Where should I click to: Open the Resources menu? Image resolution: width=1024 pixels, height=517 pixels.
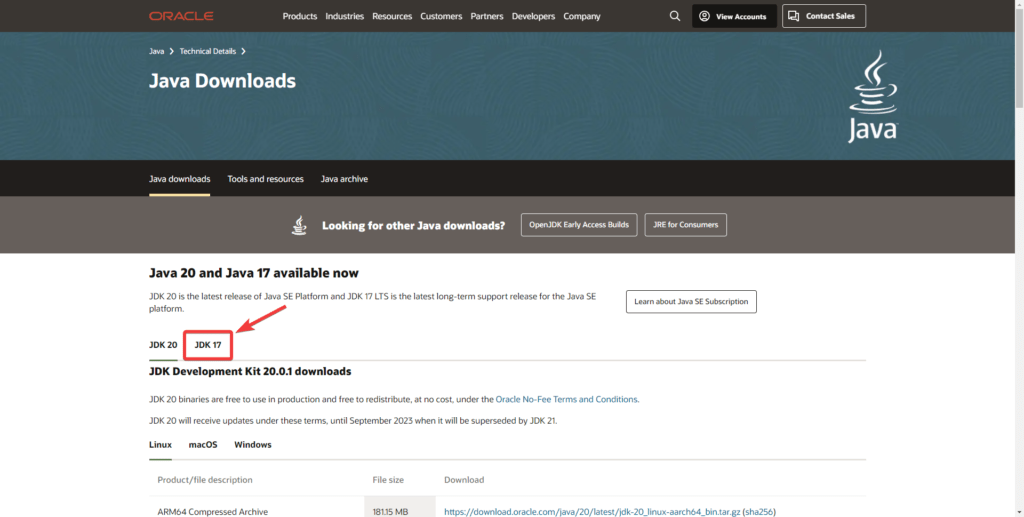392,16
